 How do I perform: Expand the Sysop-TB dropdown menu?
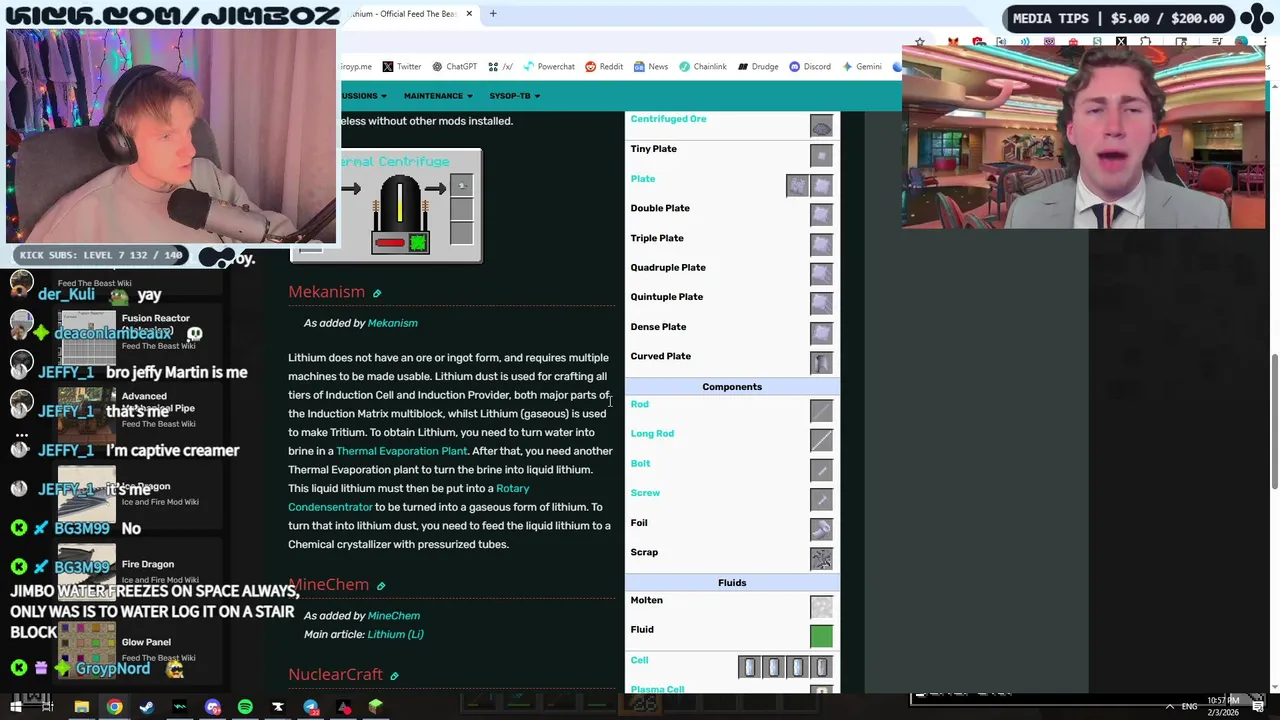(x=515, y=96)
